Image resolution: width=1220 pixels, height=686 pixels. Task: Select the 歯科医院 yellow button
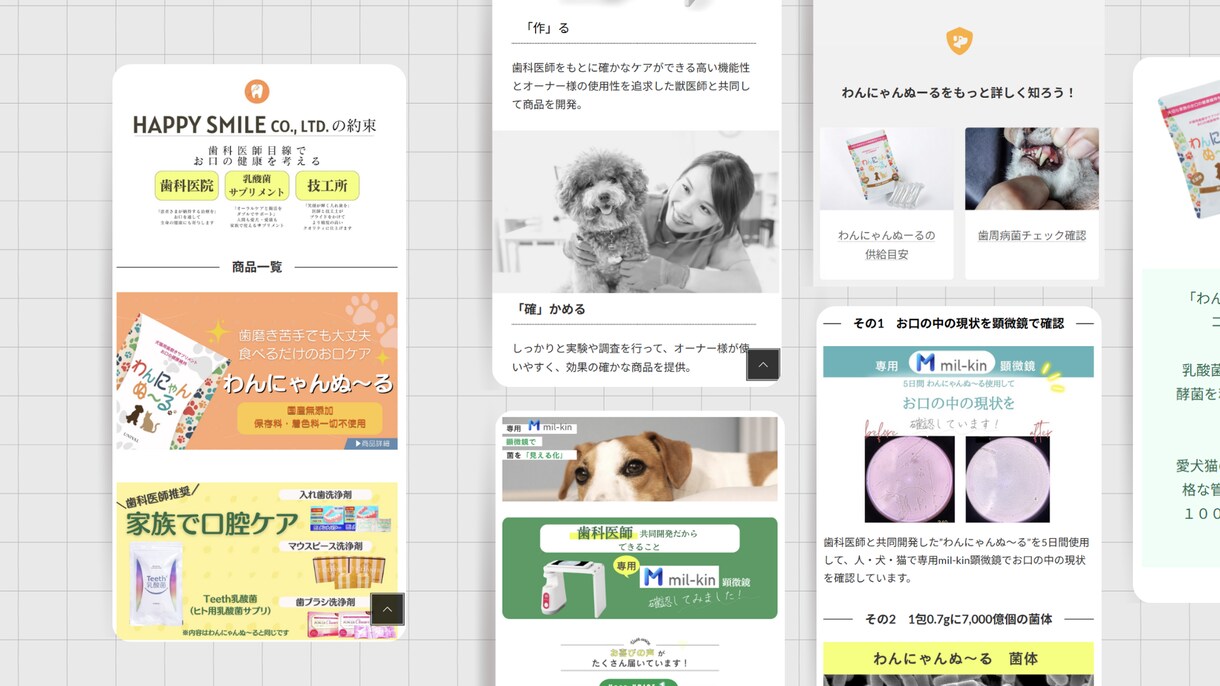pos(186,185)
